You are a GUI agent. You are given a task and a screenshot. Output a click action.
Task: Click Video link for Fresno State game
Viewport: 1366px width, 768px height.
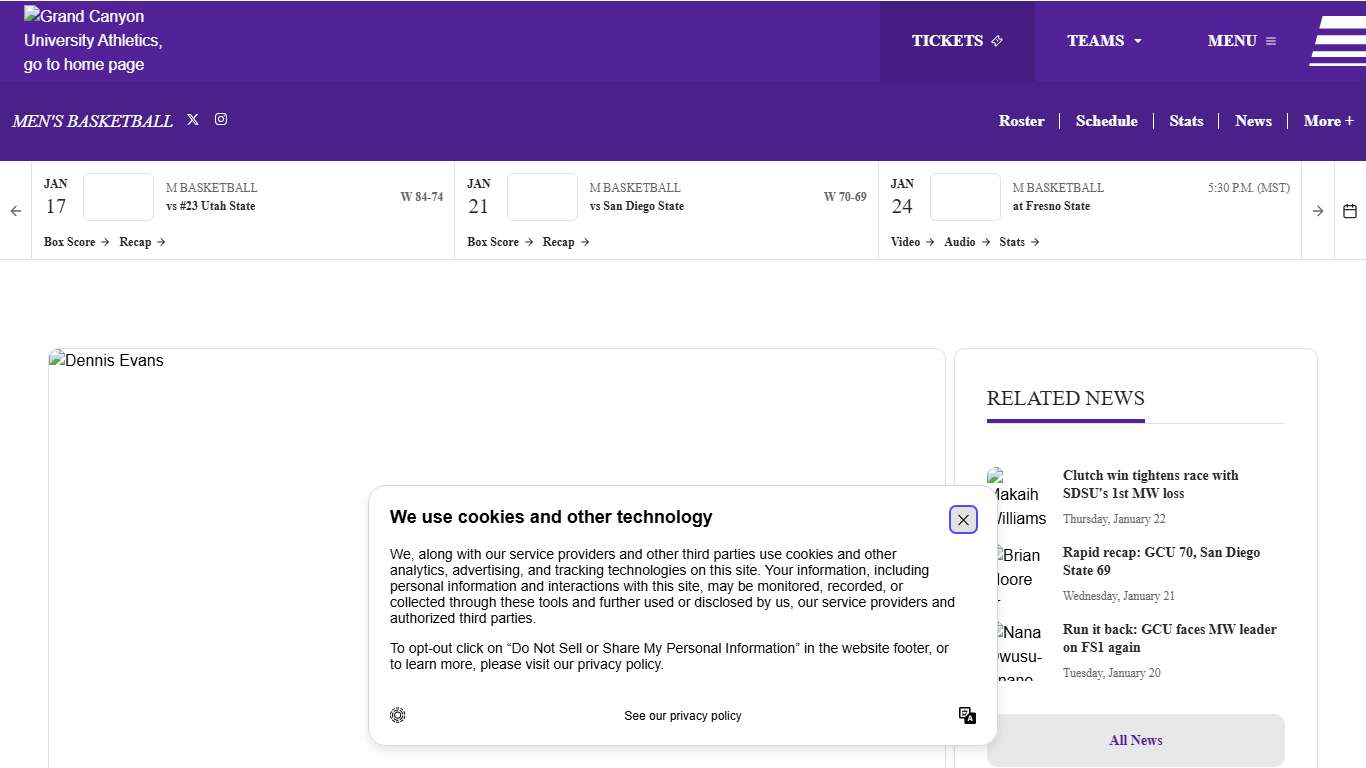click(x=912, y=242)
